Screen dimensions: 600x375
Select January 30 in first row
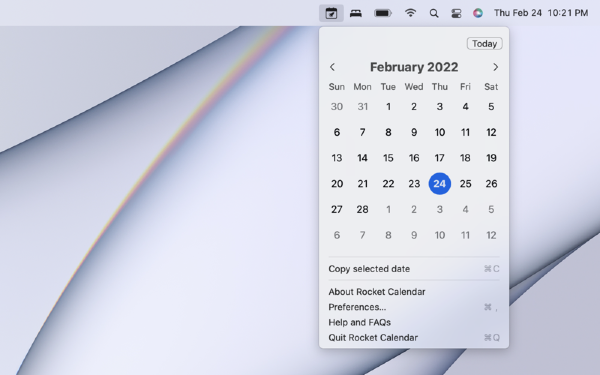(337, 107)
